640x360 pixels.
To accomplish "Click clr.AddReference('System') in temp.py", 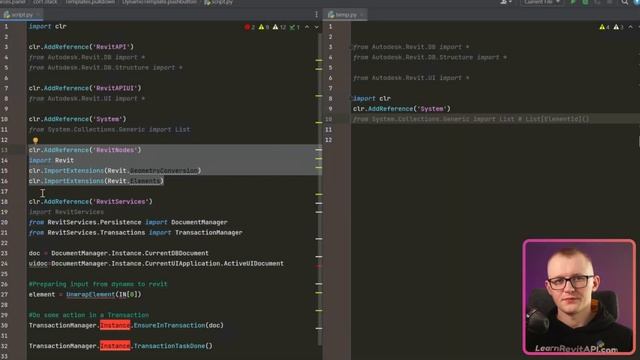I will click(402, 109).
